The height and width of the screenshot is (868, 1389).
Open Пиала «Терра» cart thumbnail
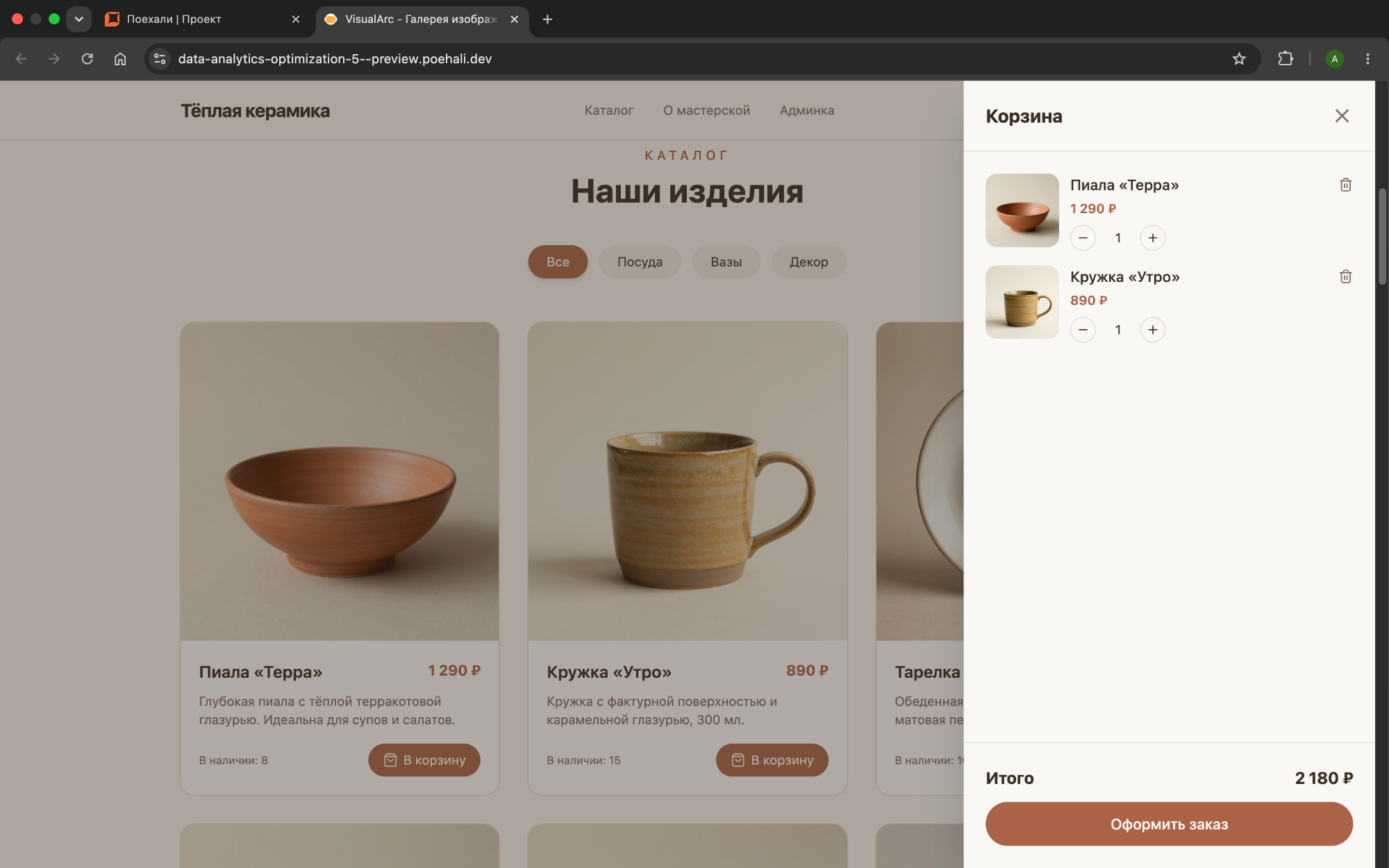[1022, 210]
